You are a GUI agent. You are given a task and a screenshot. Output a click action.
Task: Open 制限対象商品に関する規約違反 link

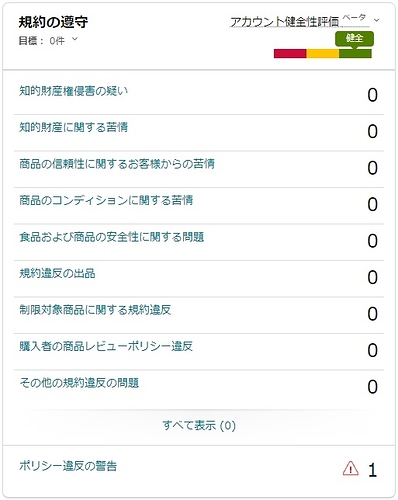95,310
